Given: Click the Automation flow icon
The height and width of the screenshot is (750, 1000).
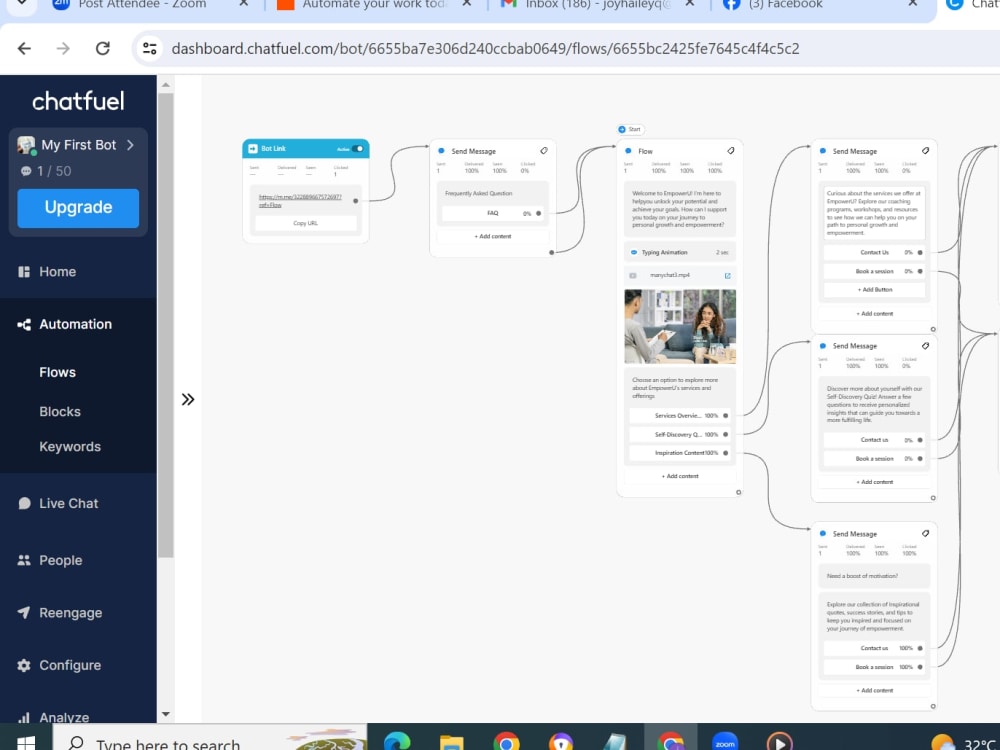Looking at the screenshot, I should pos(24,325).
